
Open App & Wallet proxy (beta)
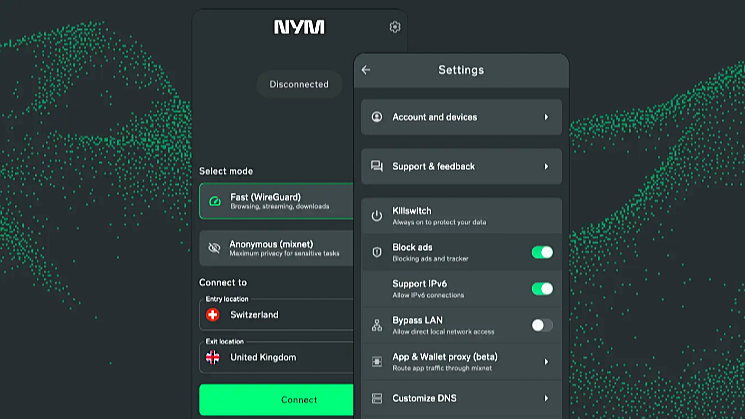click(461, 362)
